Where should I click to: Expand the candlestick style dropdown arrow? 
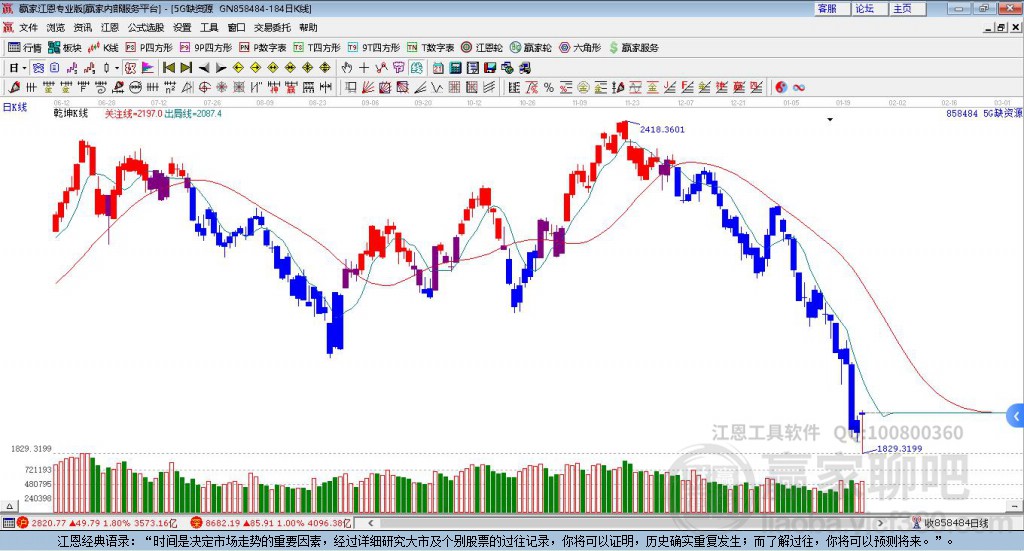(117, 68)
